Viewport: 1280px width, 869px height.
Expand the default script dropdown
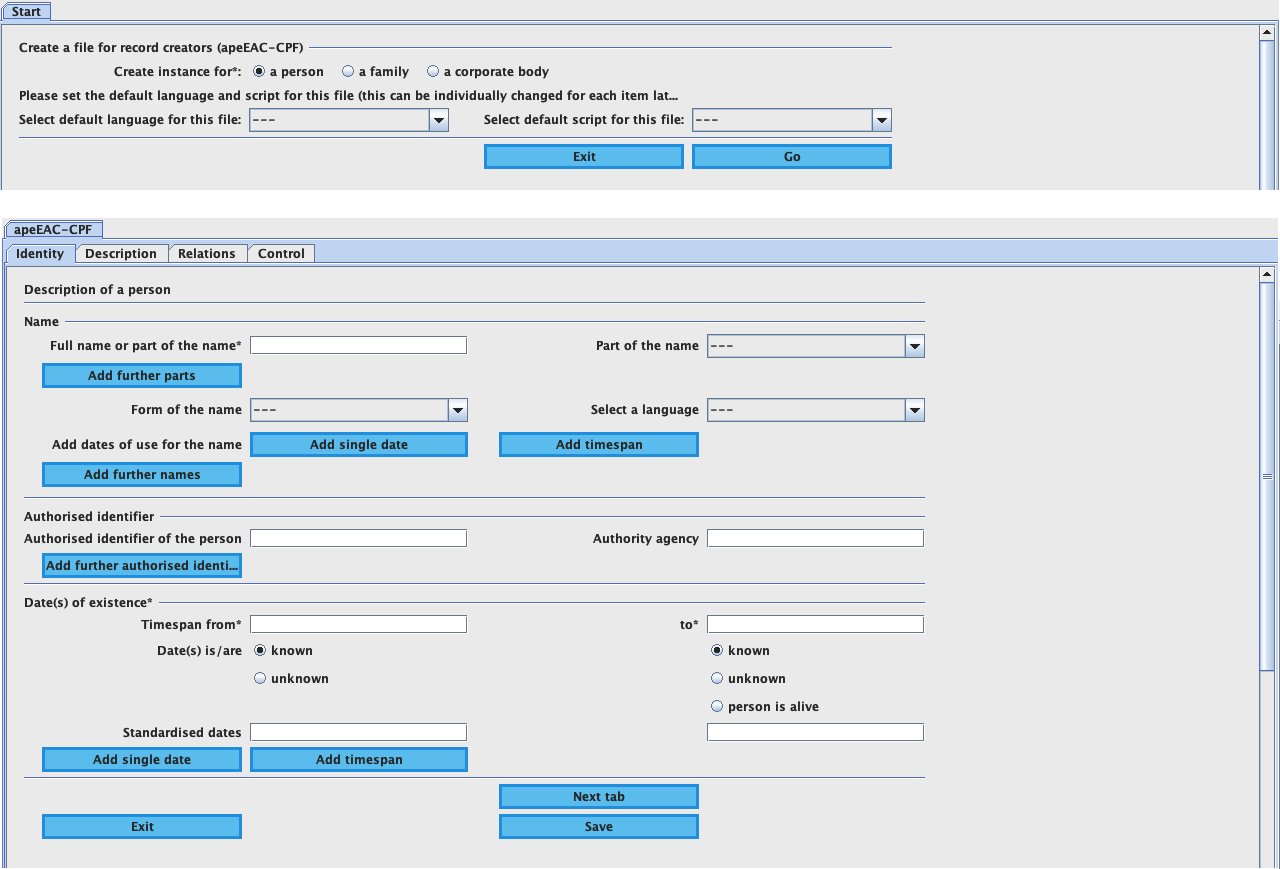click(x=880, y=121)
